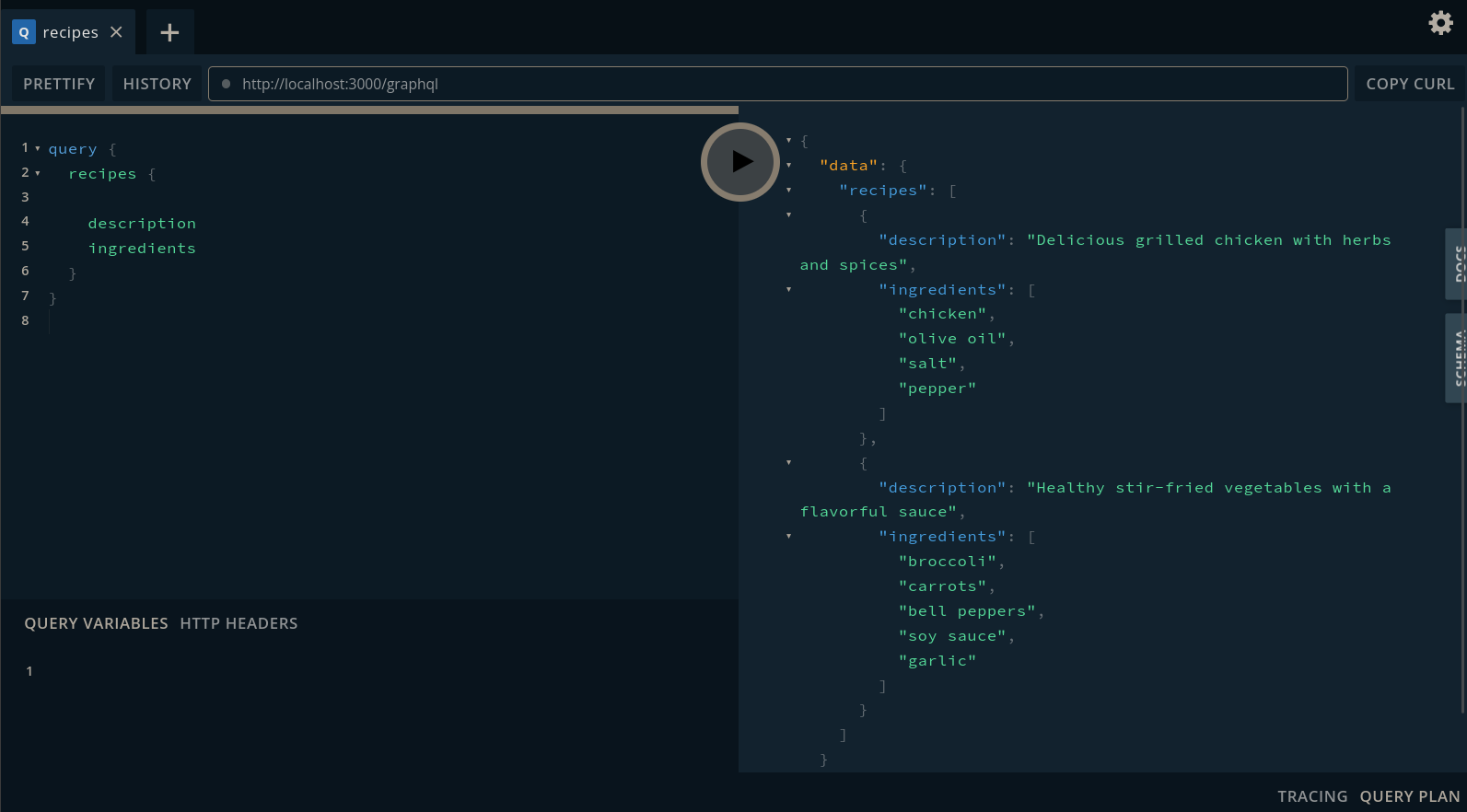Click the ingredients field in query

[142, 249]
